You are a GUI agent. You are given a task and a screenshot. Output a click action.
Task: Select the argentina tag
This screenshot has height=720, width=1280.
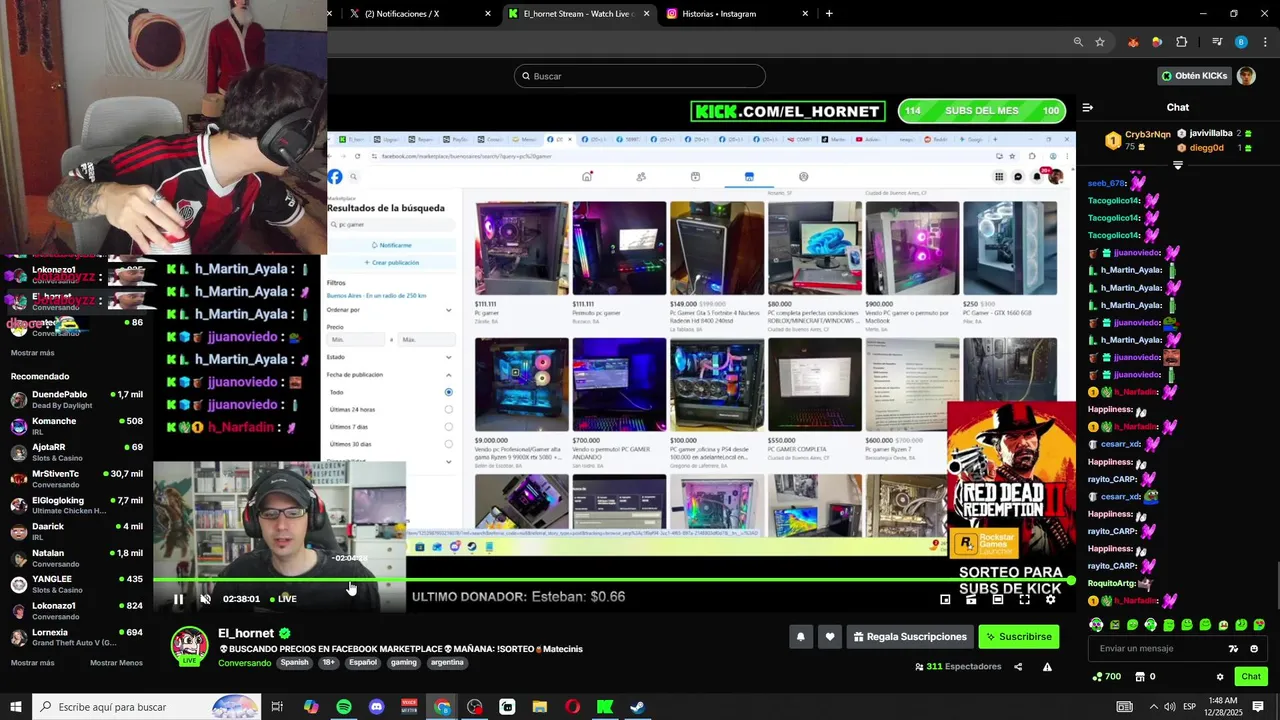tap(447, 662)
